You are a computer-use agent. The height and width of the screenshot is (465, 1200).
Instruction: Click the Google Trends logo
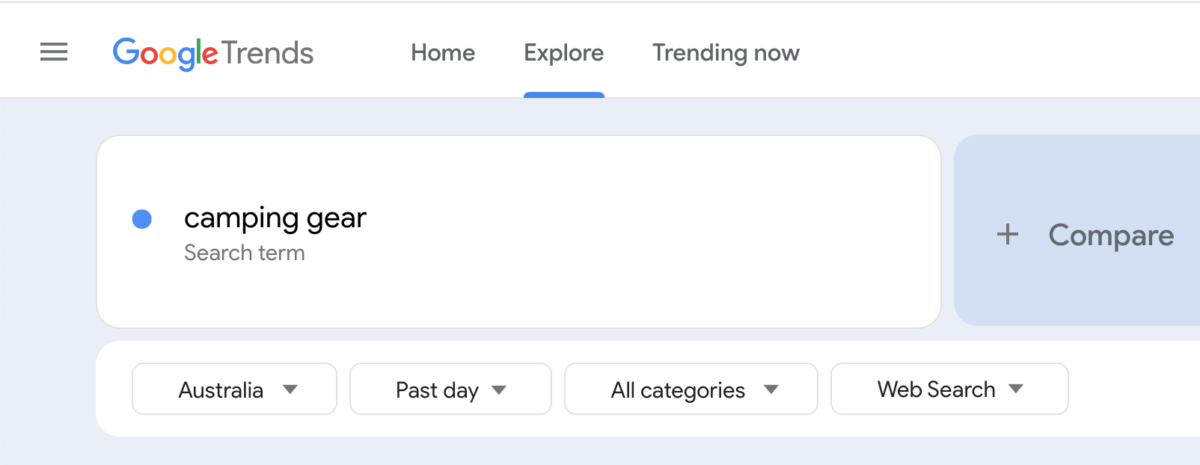pos(212,52)
